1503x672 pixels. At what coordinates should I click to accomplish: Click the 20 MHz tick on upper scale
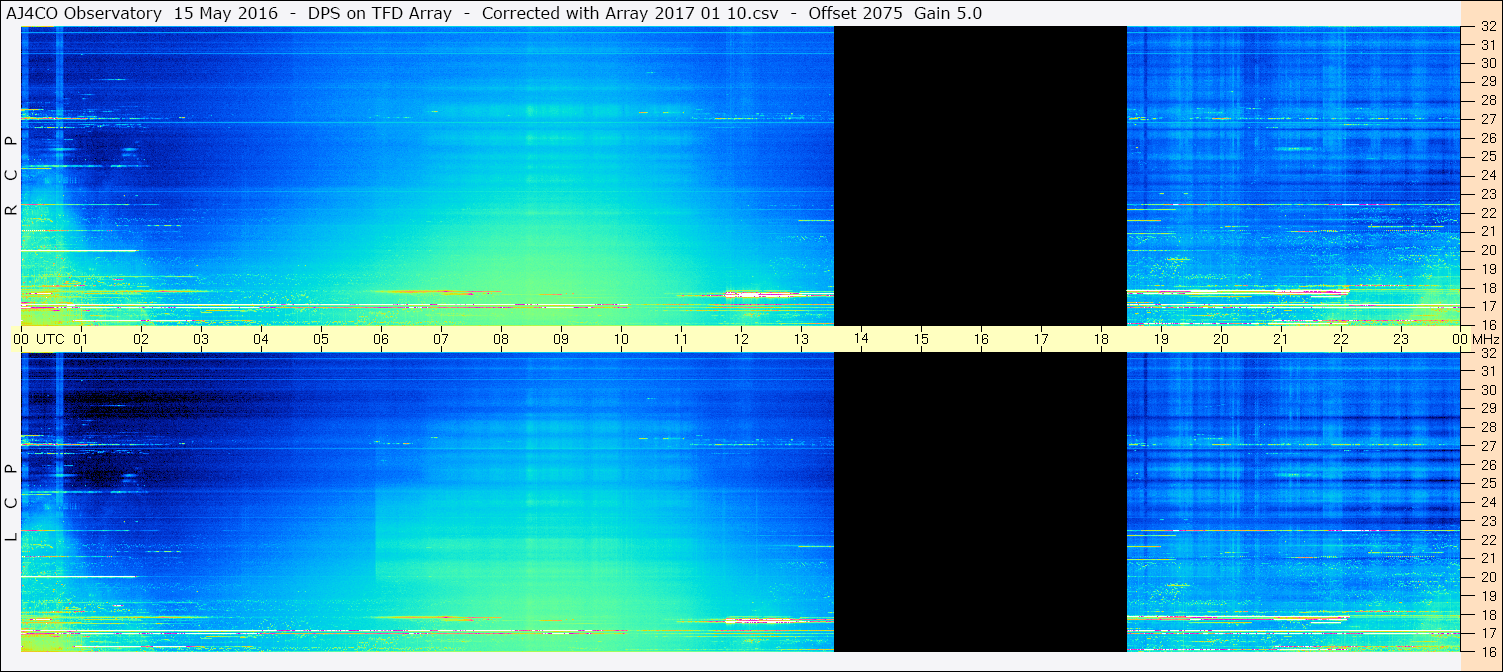1487,250
